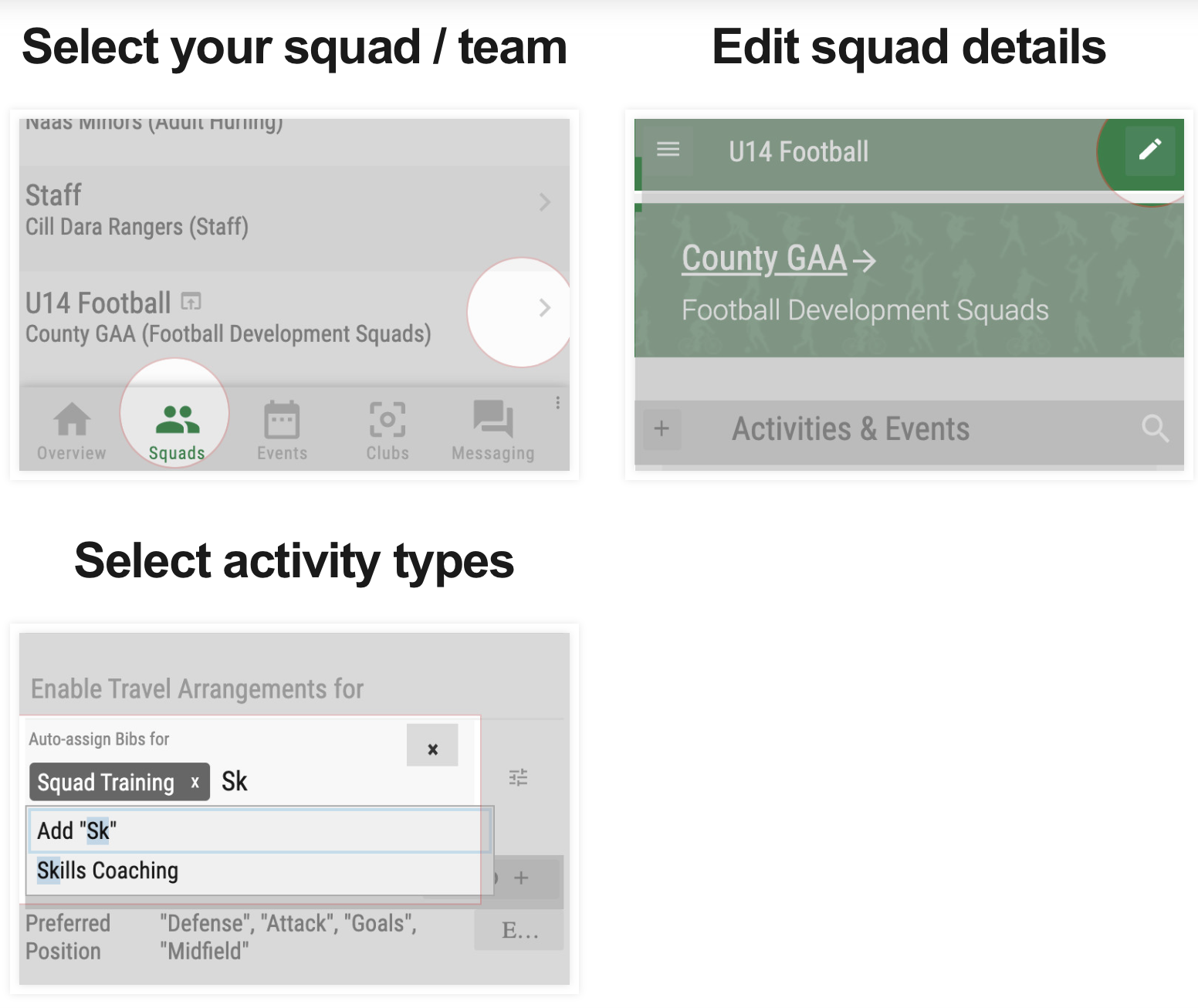This screenshot has height=1008, width=1198.
Task: Remove the Squad Training tag
Action: tap(195, 782)
